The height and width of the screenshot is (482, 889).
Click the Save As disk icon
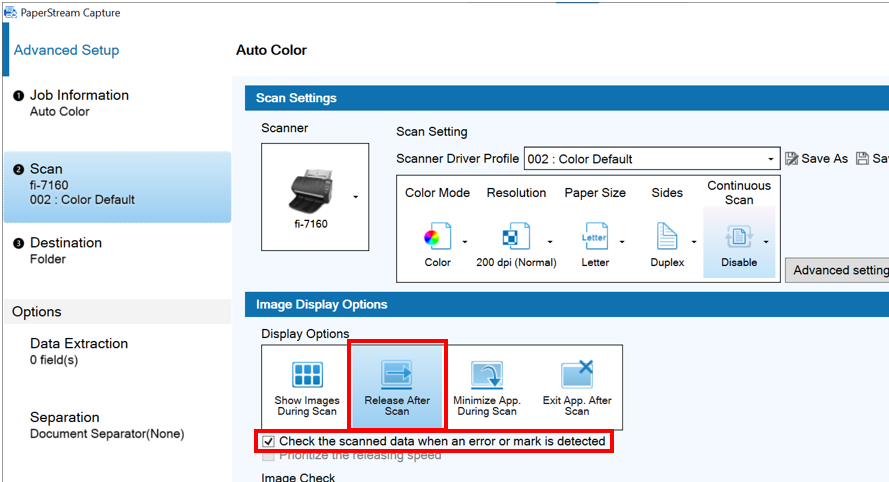tap(791, 159)
